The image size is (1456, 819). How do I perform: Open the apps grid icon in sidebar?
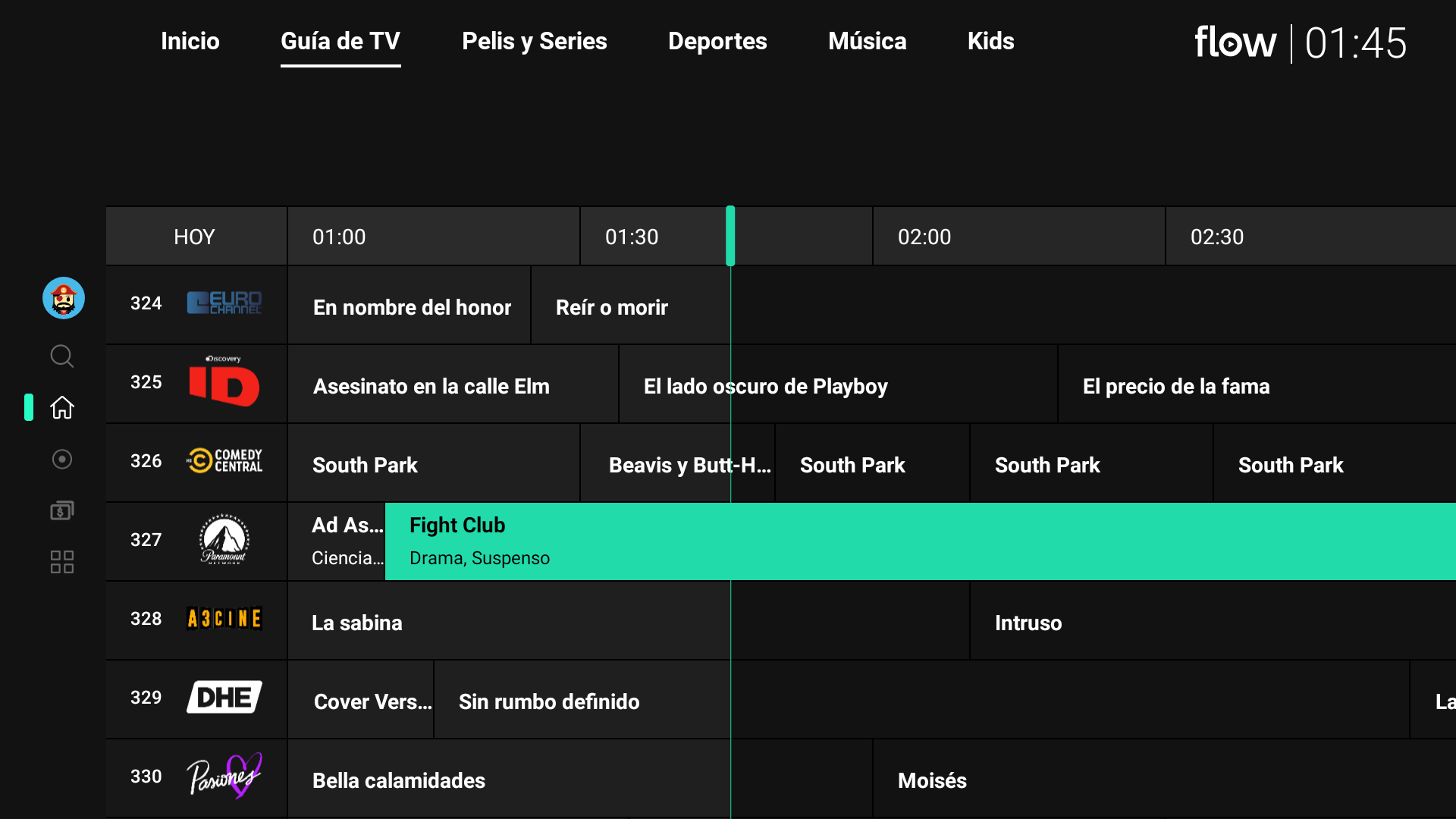click(62, 562)
